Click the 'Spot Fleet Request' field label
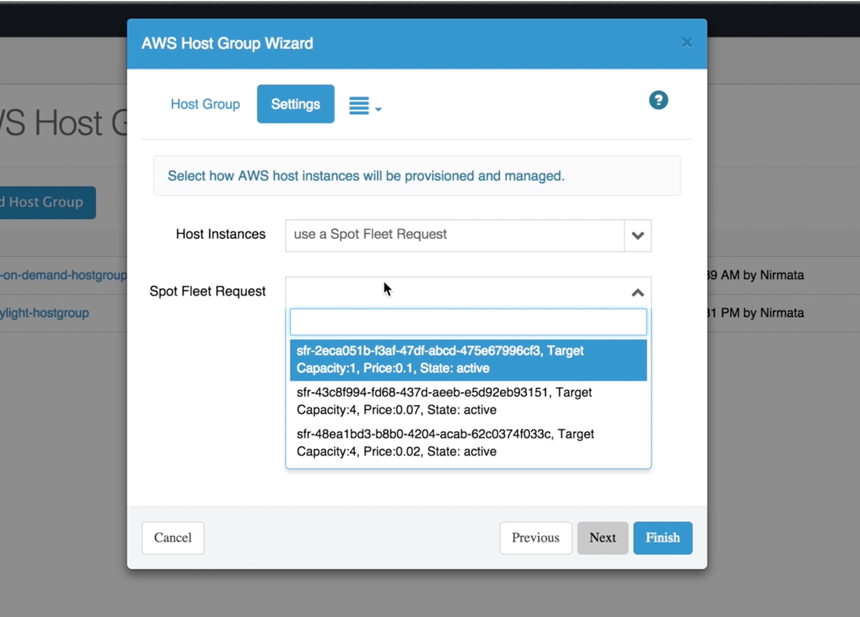The width and height of the screenshot is (860, 617). [x=207, y=291]
